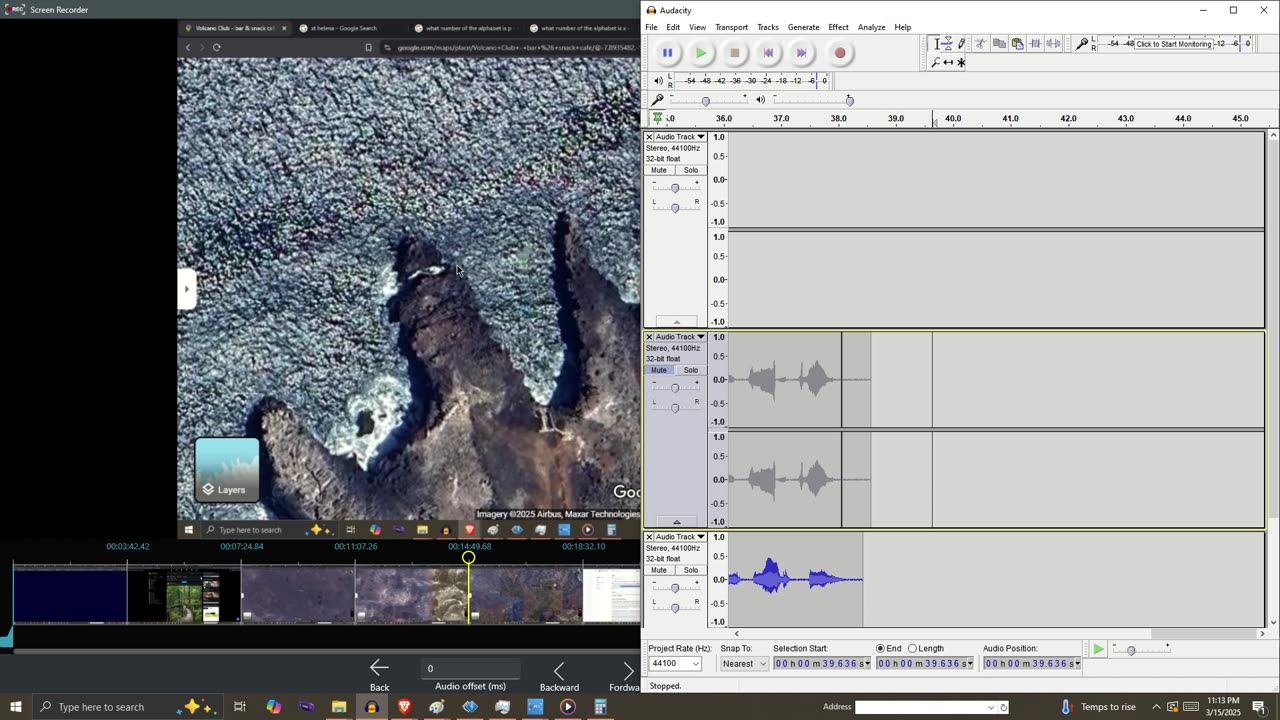Collapse the second audio track
Screen dimensions: 1280x720
pos(677,522)
